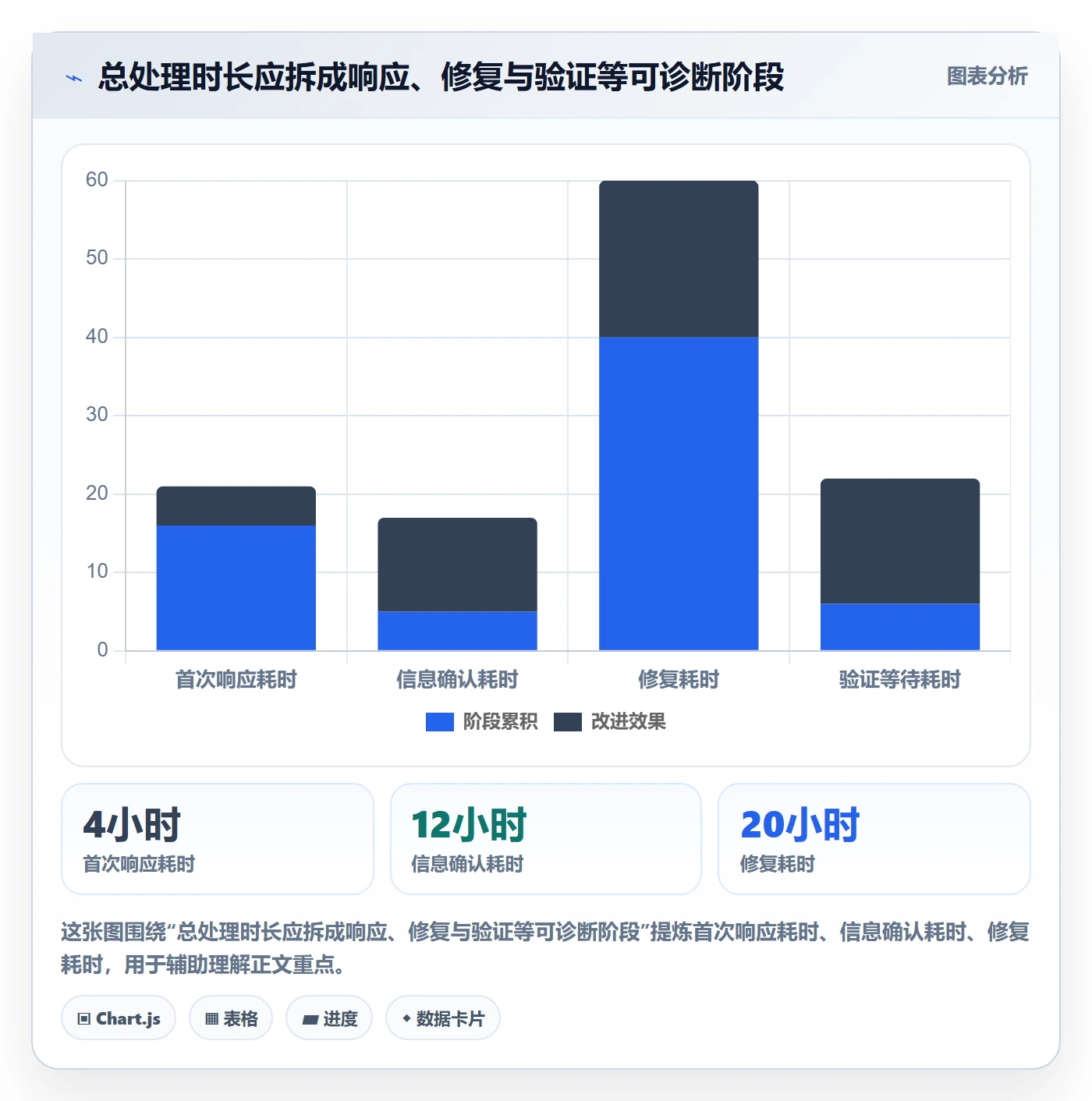Select the 进度 tag
This screenshot has height=1101, width=1092.
click(329, 1018)
